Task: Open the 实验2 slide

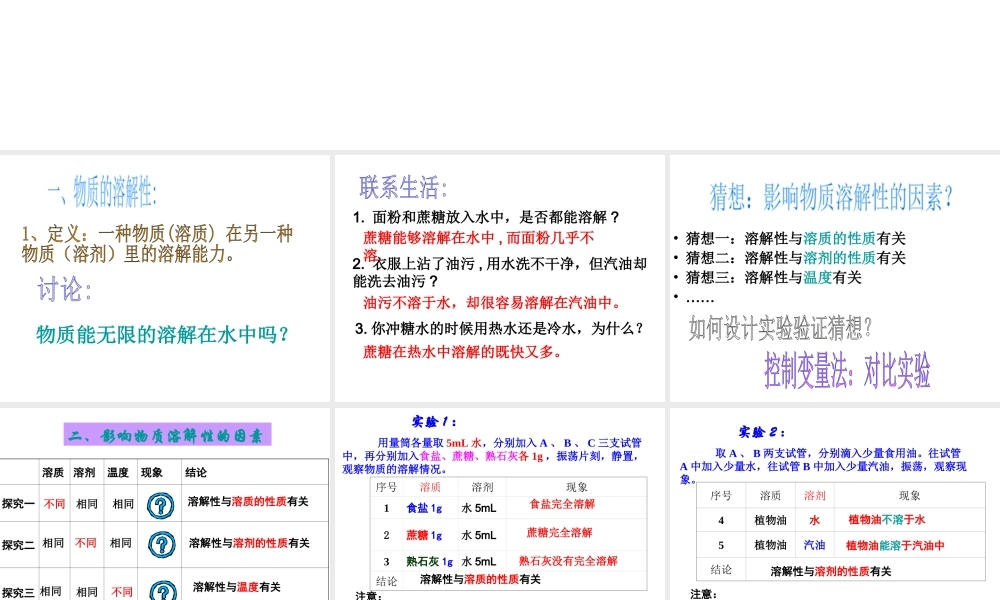Action: pos(835,504)
